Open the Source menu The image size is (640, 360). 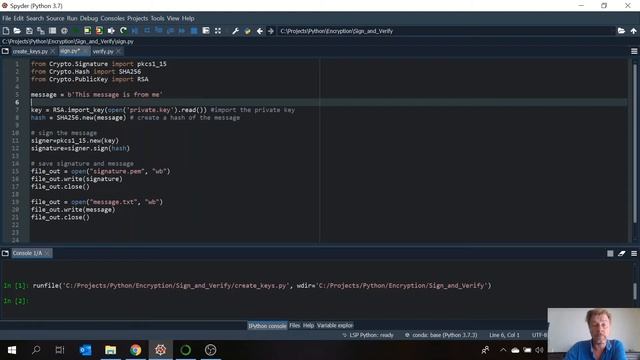pyautogui.click(x=55, y=18)
